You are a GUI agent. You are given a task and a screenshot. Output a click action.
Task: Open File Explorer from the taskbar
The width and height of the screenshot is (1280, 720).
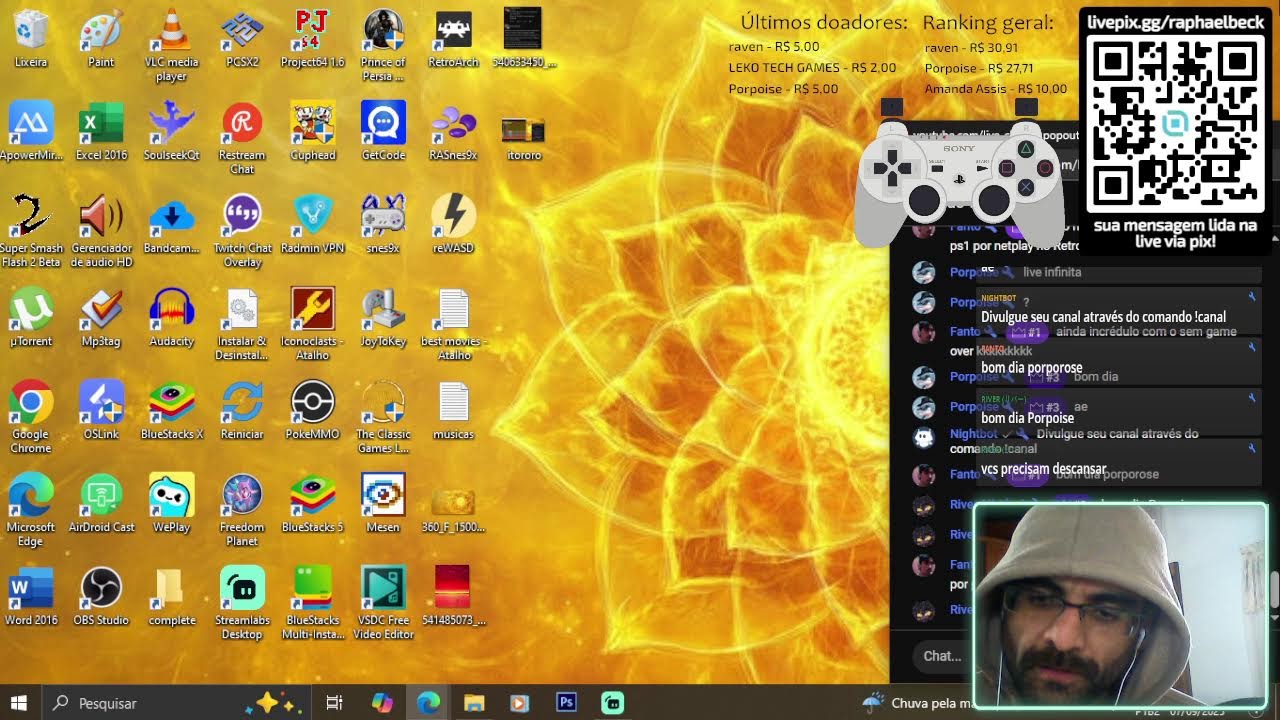[x=474, y=703]
